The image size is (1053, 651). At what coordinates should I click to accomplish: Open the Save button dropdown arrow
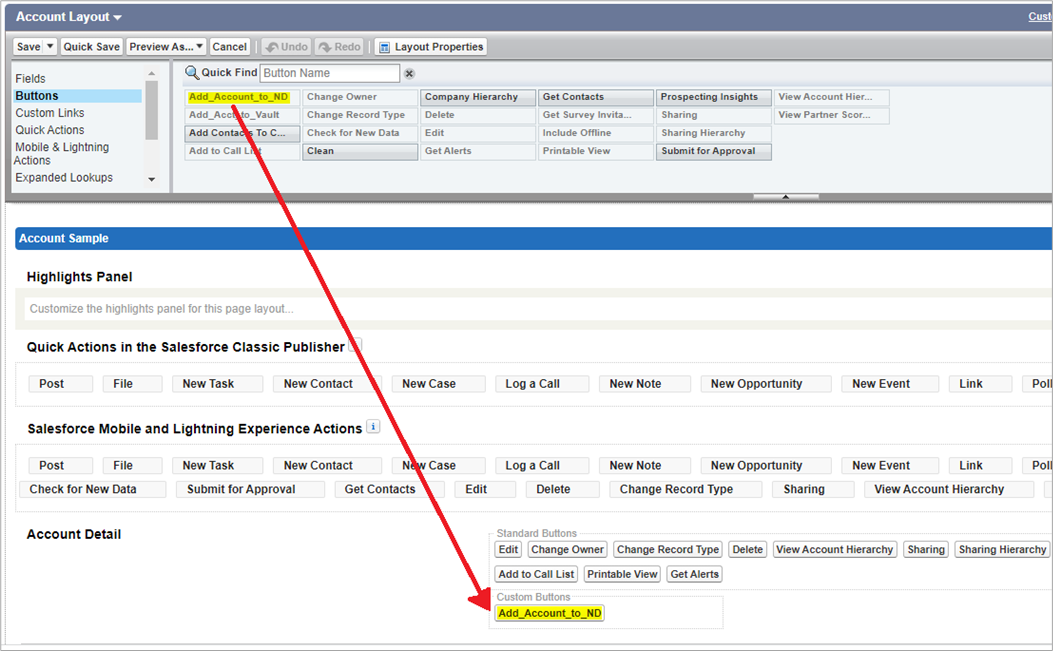[x=48, y=46]
